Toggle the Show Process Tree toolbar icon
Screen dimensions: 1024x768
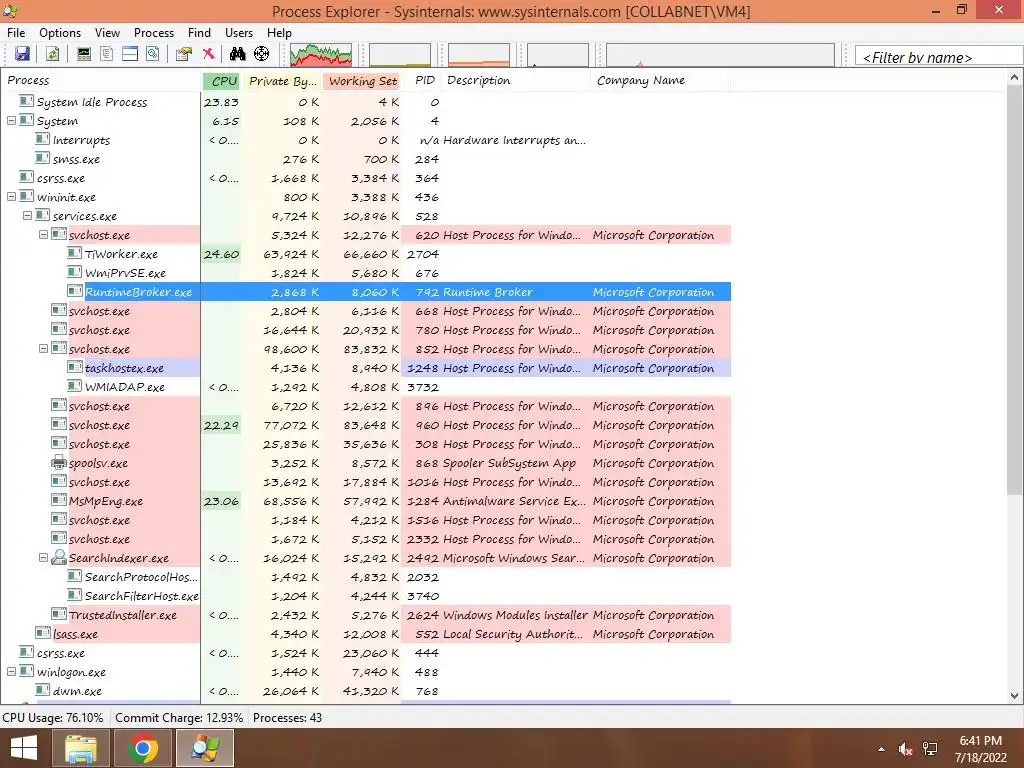click(106, 54)
